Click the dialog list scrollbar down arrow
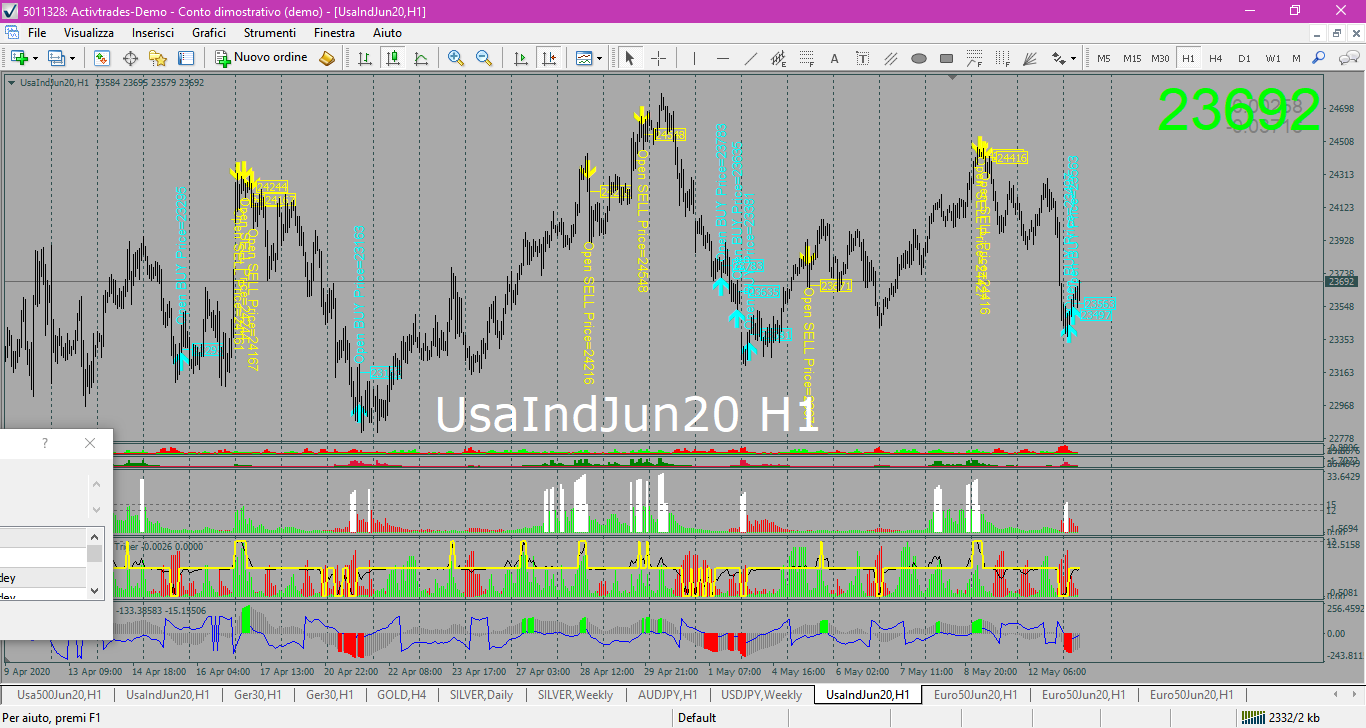 95,590
